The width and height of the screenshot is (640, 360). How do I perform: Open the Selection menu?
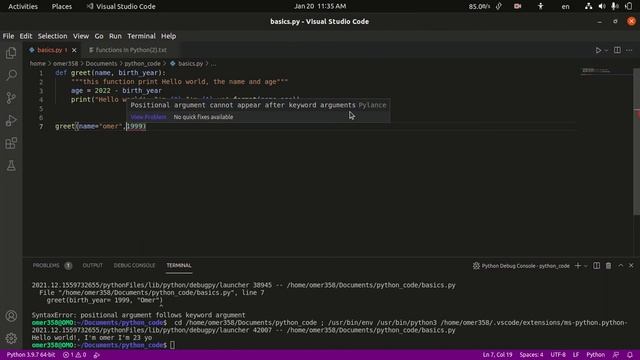pyautogui.click(x=52, y=36)
